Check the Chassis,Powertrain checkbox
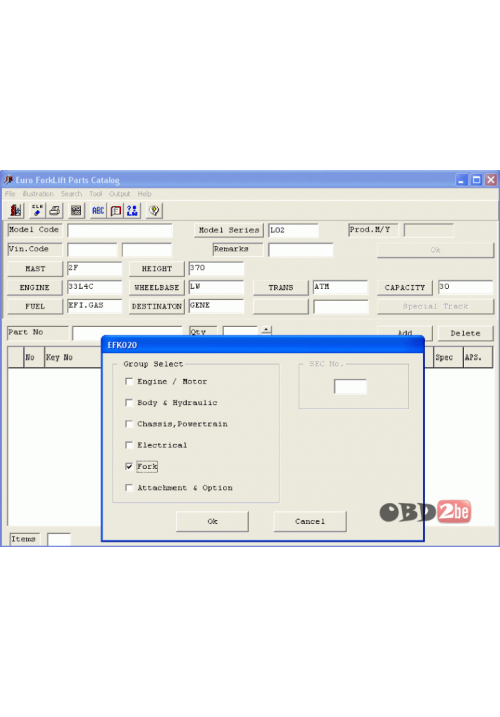Screen dimensions: 500x717 click(129, 424)
